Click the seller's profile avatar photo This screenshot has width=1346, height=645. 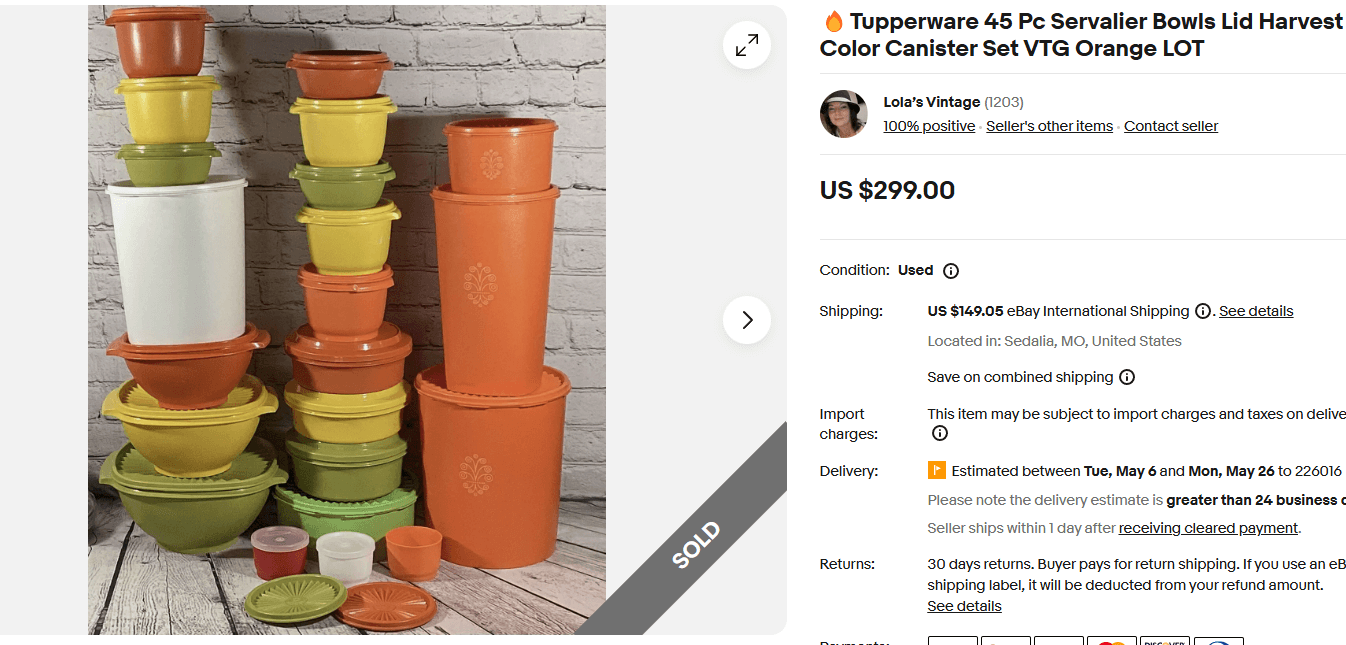[843, 113]
